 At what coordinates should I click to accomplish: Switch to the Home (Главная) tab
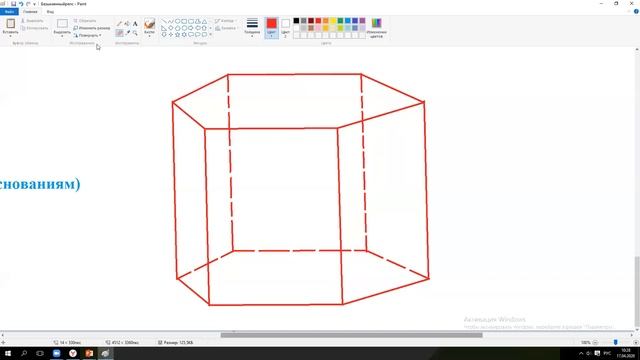point(30,11)
